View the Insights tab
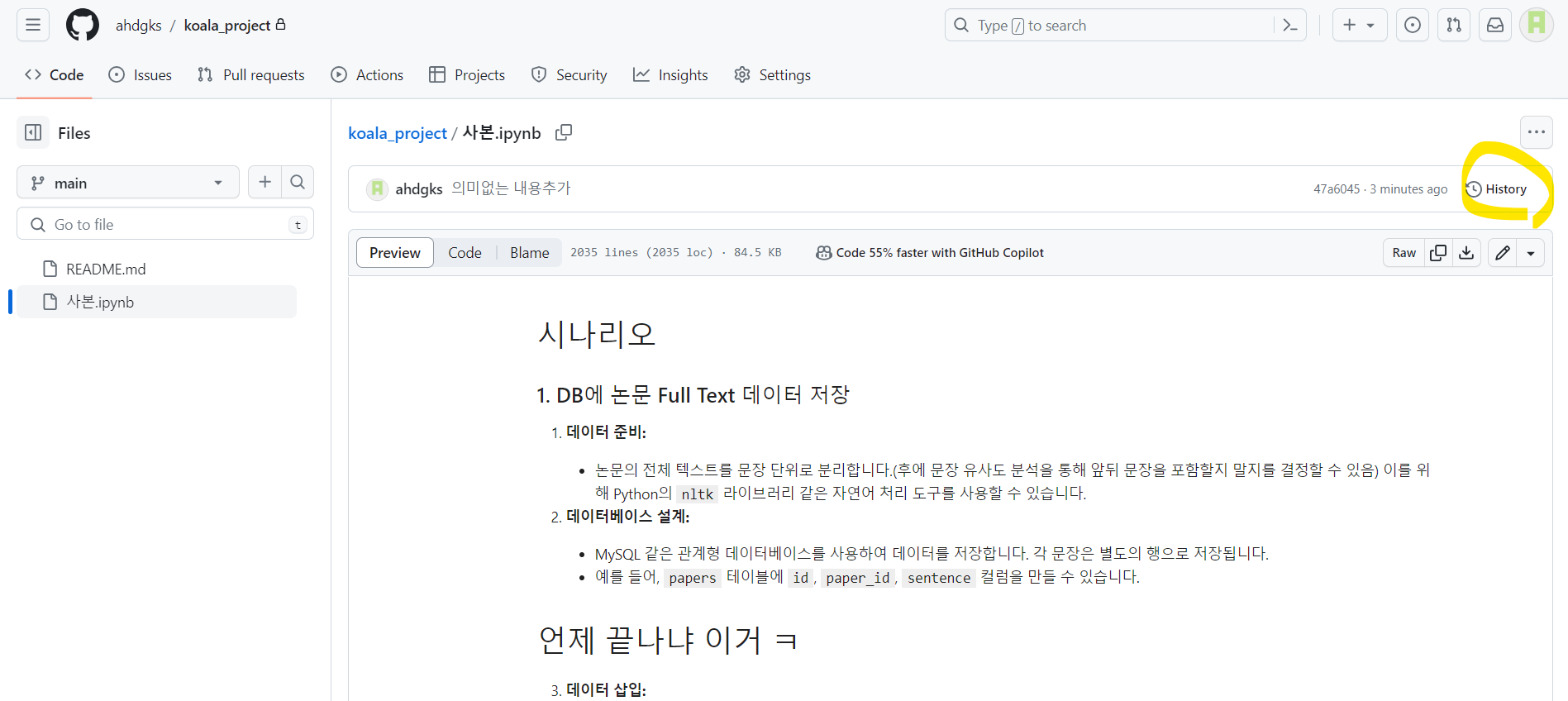This screenshot has height=701, width=1568. 670,75
